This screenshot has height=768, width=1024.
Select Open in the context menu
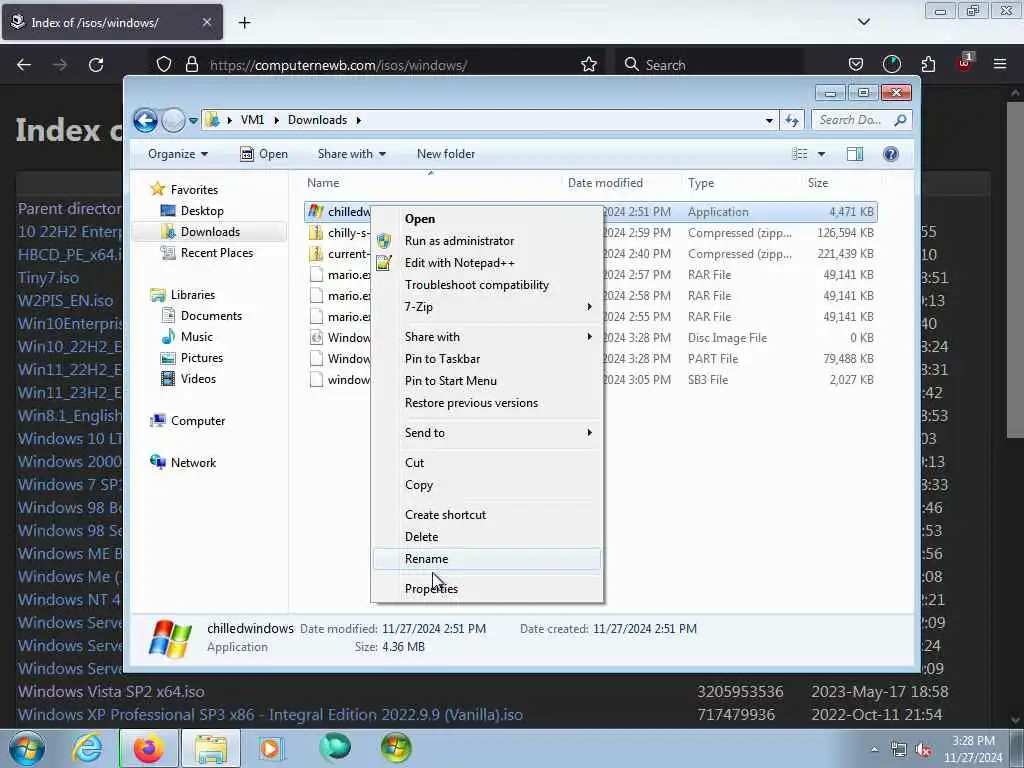point(487,219)
